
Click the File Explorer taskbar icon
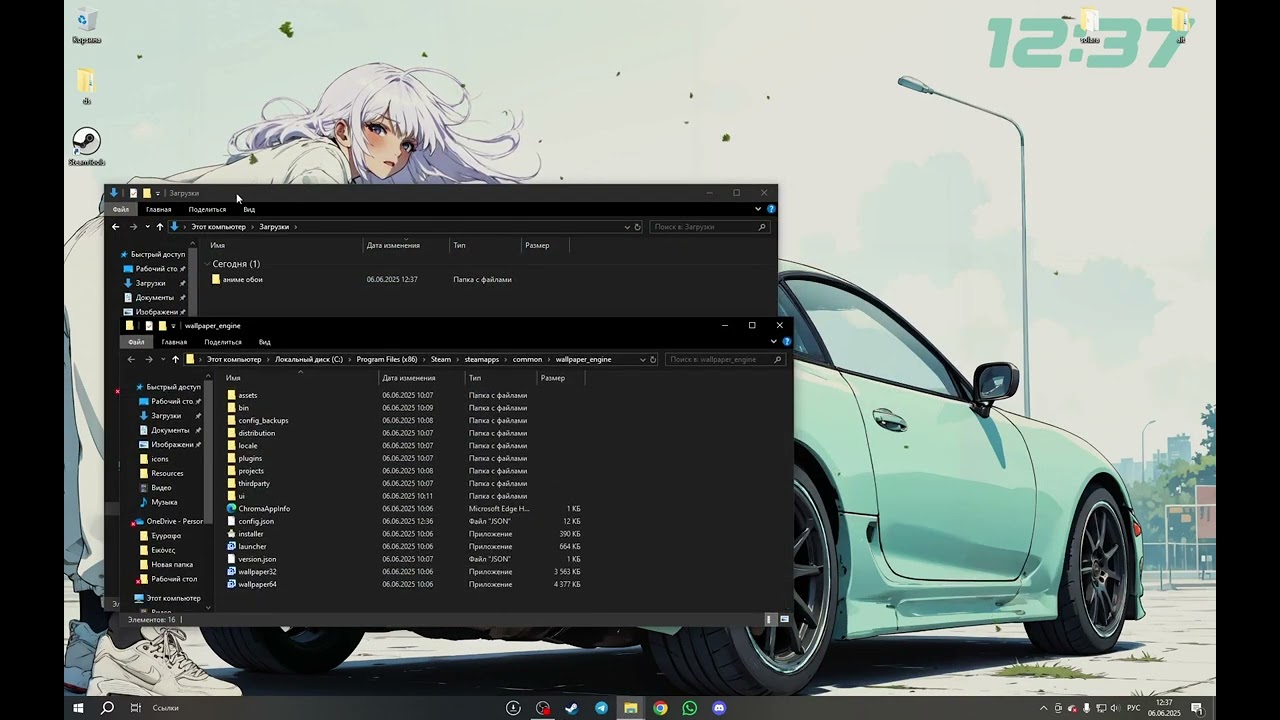[x=631, y=708]
